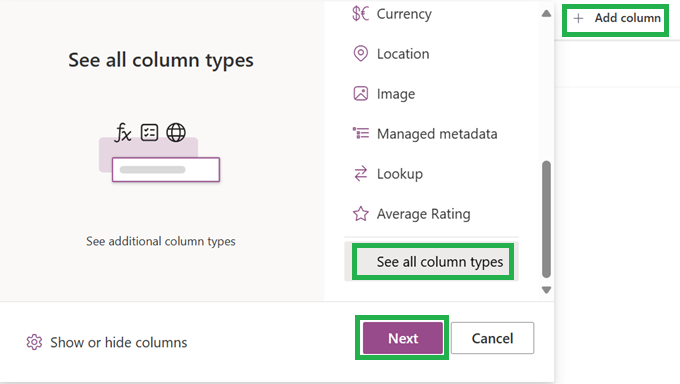Click the Managed metadata icon
Screen dimensions: 680x384
(360, 134)
